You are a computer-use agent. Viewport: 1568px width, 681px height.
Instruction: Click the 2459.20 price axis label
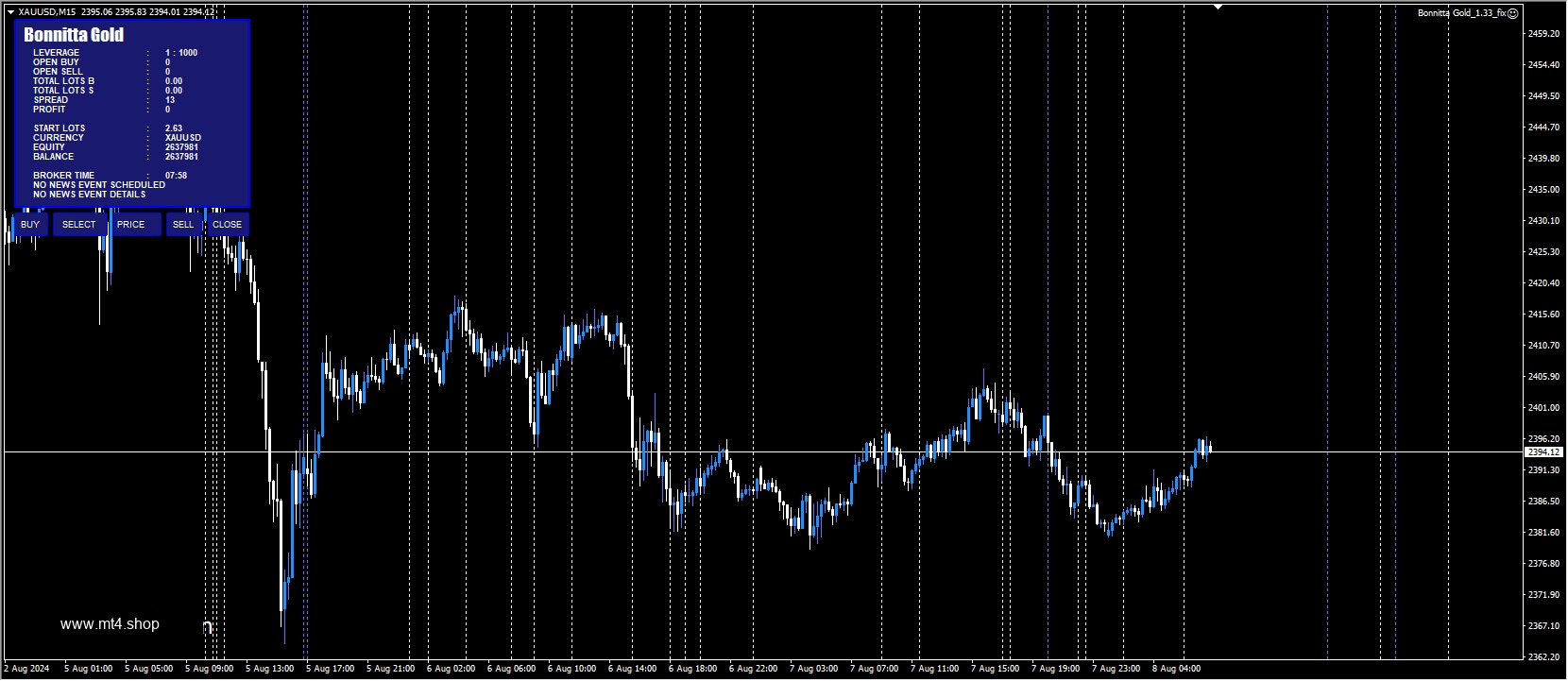[1543, 34]
